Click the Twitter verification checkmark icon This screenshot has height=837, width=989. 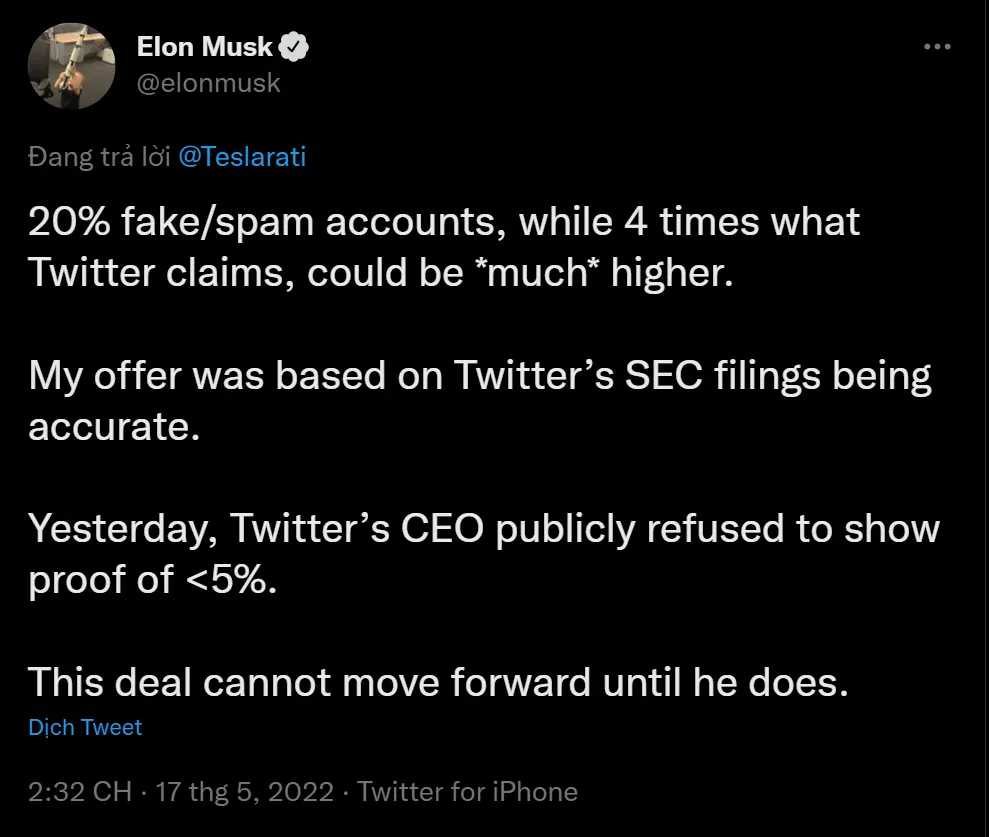click(x=293, y=45)
